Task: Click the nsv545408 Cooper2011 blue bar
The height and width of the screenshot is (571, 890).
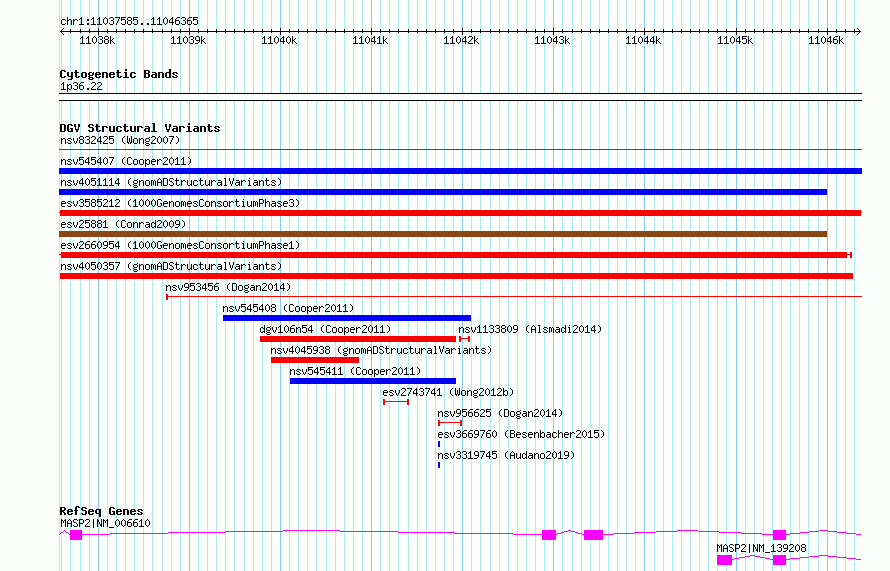Action: point(347,318)
